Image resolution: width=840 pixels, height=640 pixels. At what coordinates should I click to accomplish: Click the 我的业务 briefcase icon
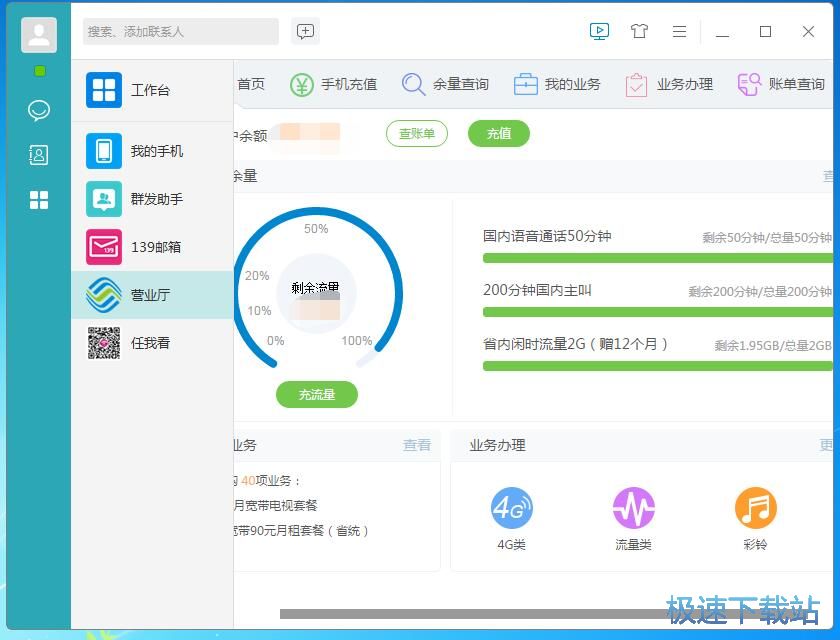click(x=526, y=85)
